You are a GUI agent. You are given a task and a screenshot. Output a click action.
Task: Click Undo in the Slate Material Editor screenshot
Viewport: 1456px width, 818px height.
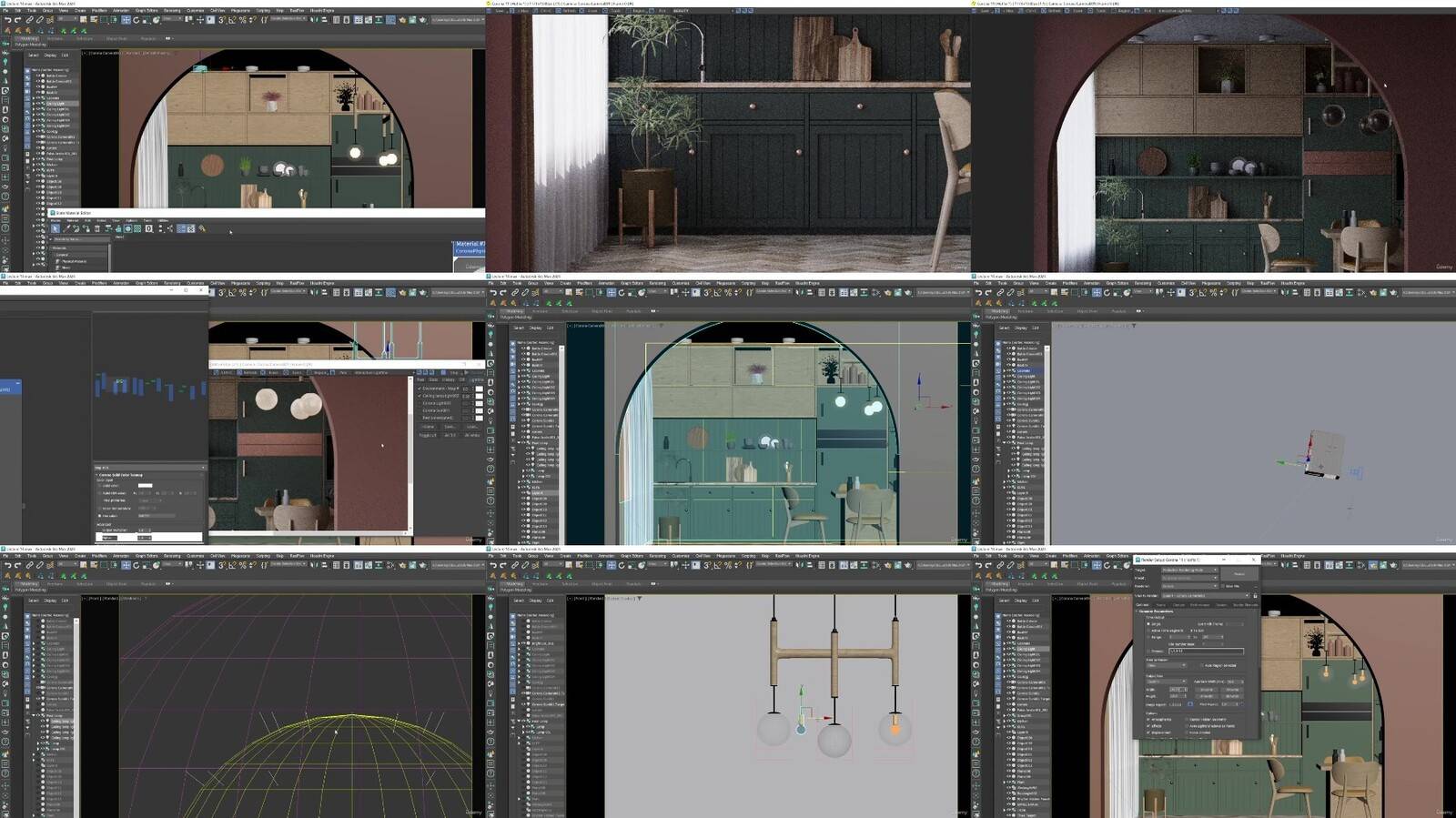(7, 19)
